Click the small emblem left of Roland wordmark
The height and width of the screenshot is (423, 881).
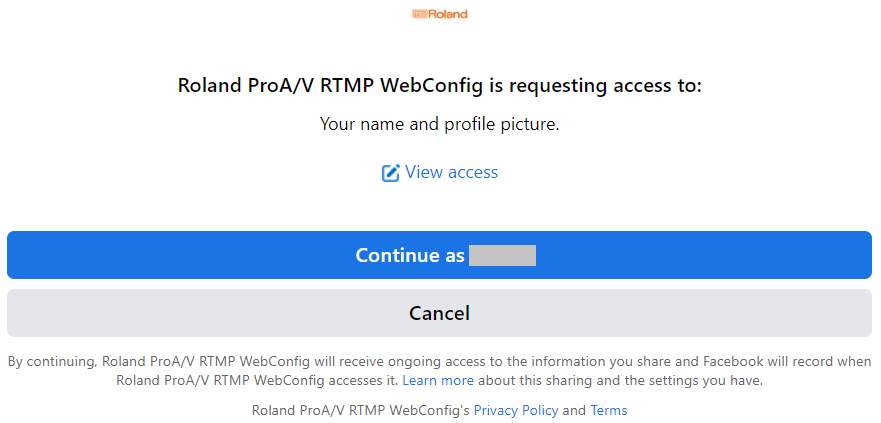point(420,14)
